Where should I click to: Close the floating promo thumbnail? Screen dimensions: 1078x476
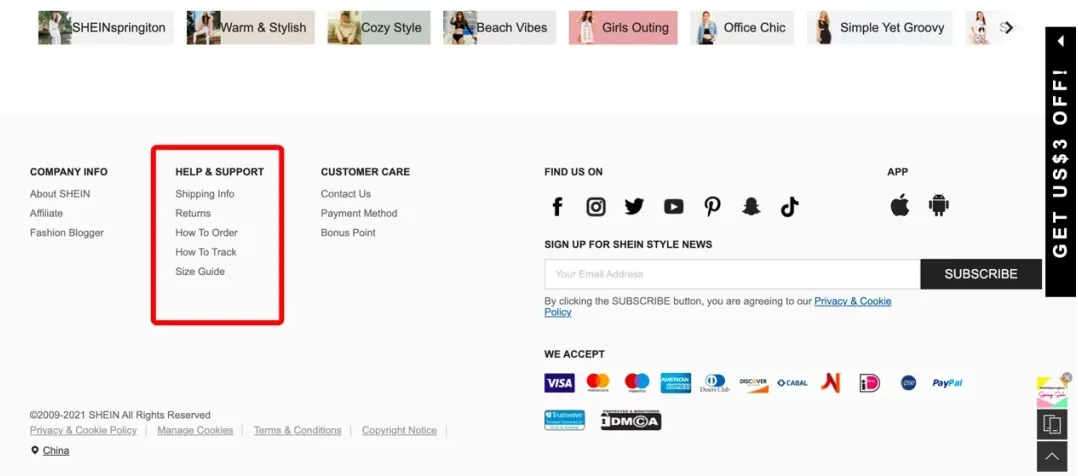(1067, 377)
